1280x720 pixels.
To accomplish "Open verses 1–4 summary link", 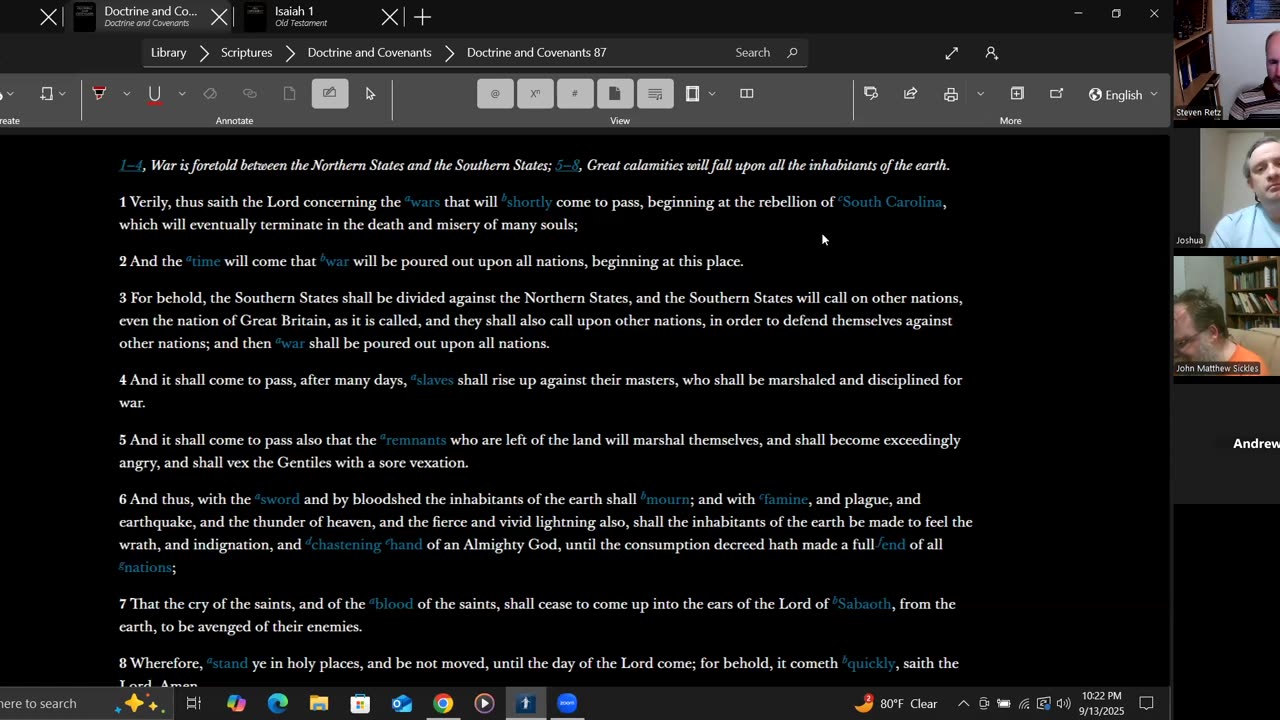I will coord(131,166).
